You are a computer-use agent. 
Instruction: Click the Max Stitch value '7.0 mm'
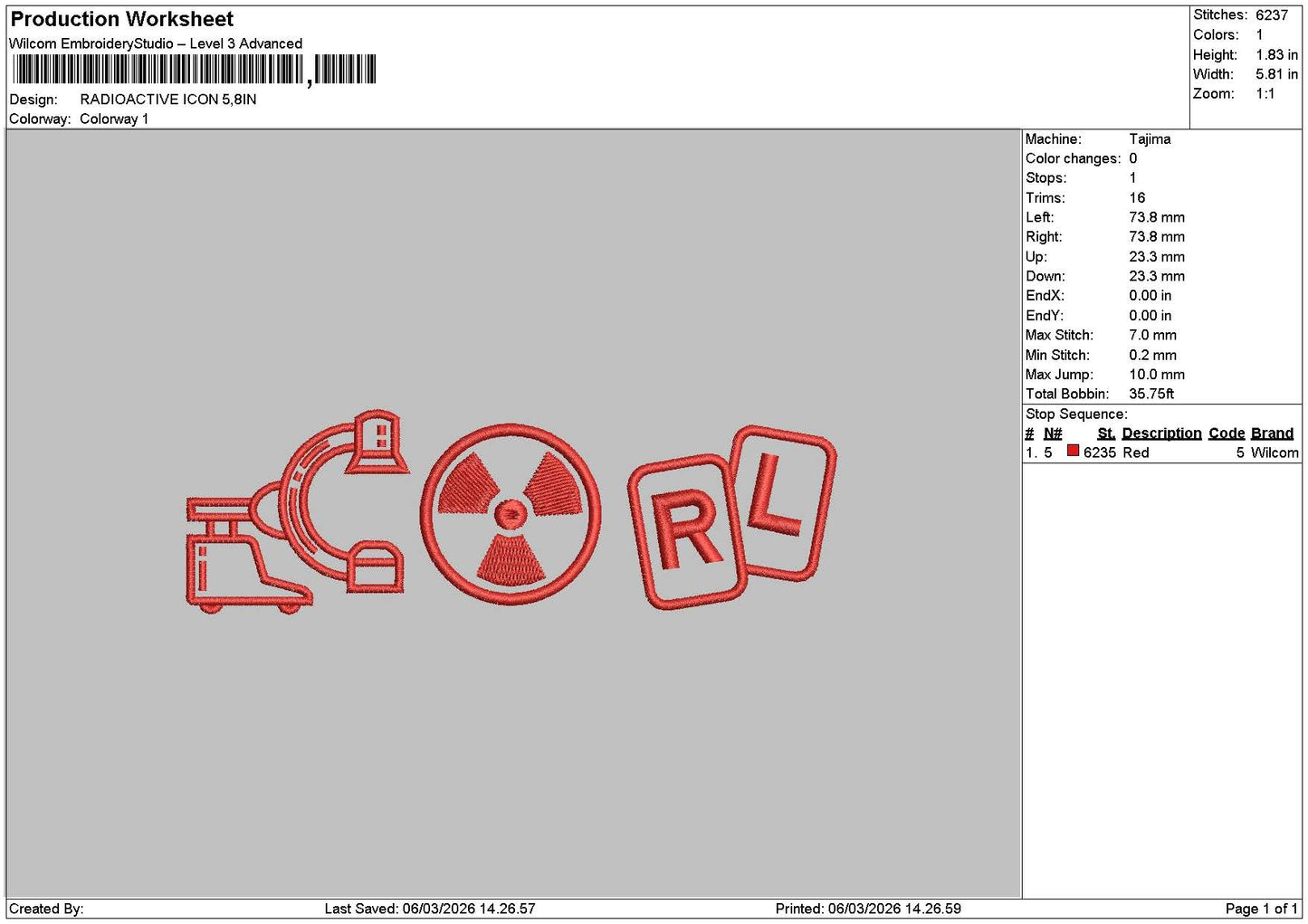click(x=1152, y=335)
